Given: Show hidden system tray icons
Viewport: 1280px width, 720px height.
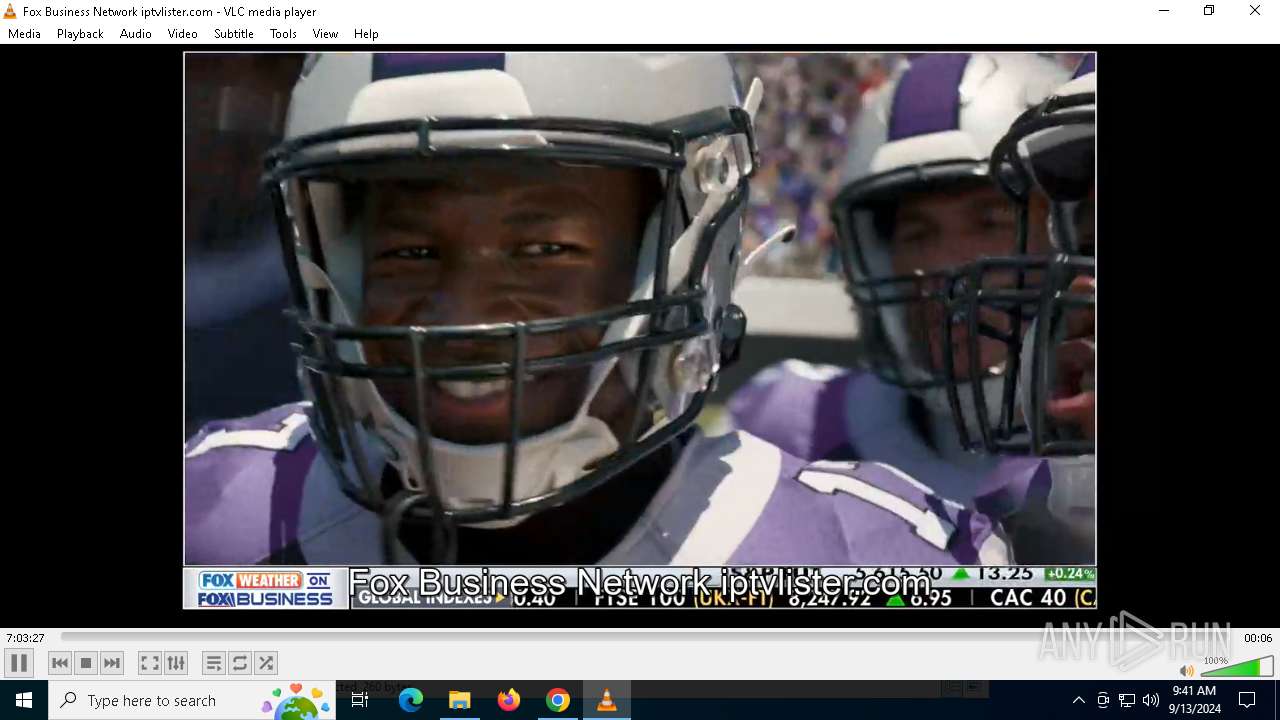Looking at the screenshot, I should click(x=1078, y=700).
